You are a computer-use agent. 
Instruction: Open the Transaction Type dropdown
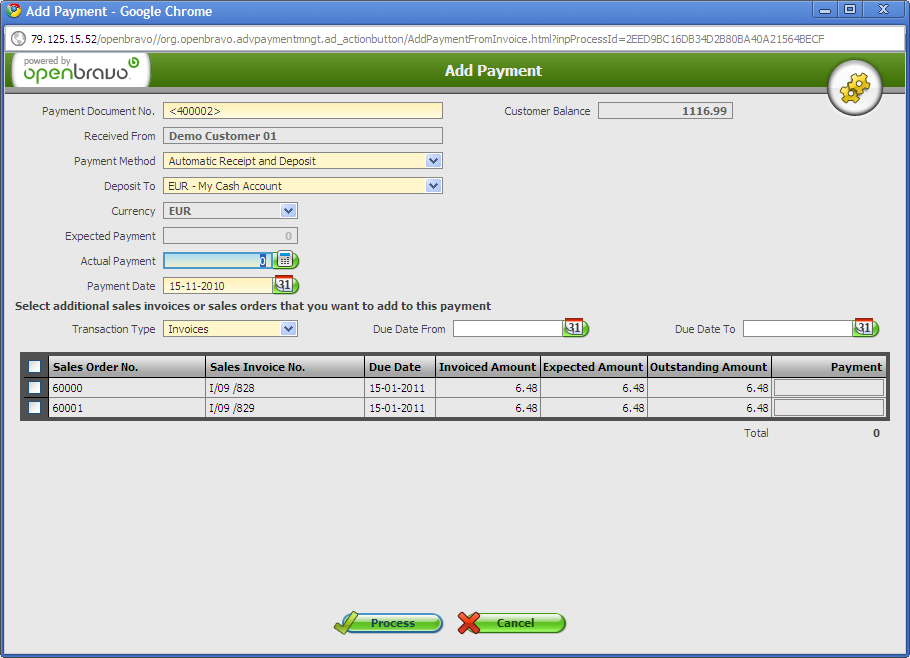(x=288, y=329)
